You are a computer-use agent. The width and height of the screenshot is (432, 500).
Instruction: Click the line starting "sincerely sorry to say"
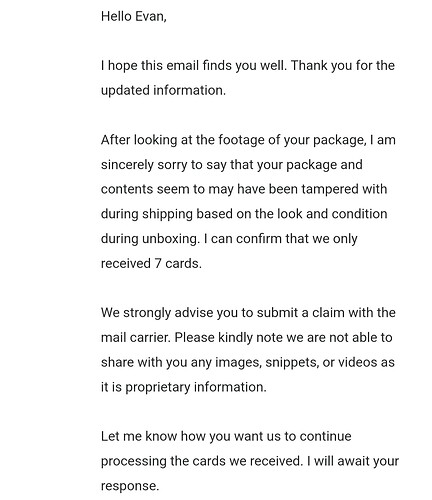coord(232,165)
